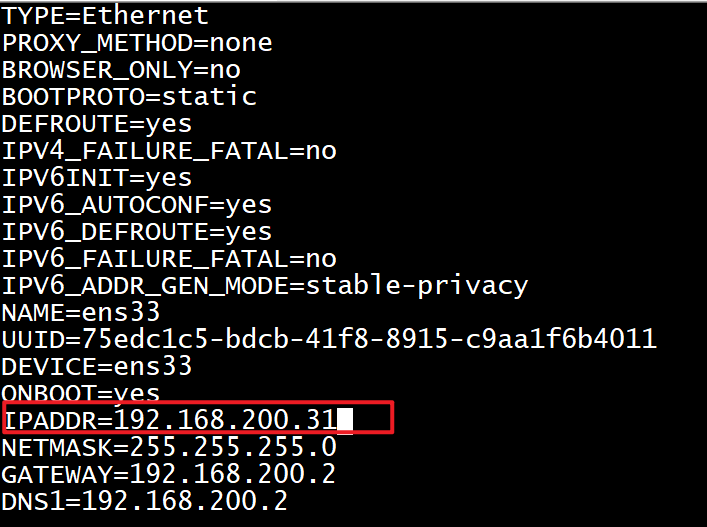Screen dimensions: 707x527
Task: Place cursor on PROXY_METHOD=none line
Action: pos(137,43)
